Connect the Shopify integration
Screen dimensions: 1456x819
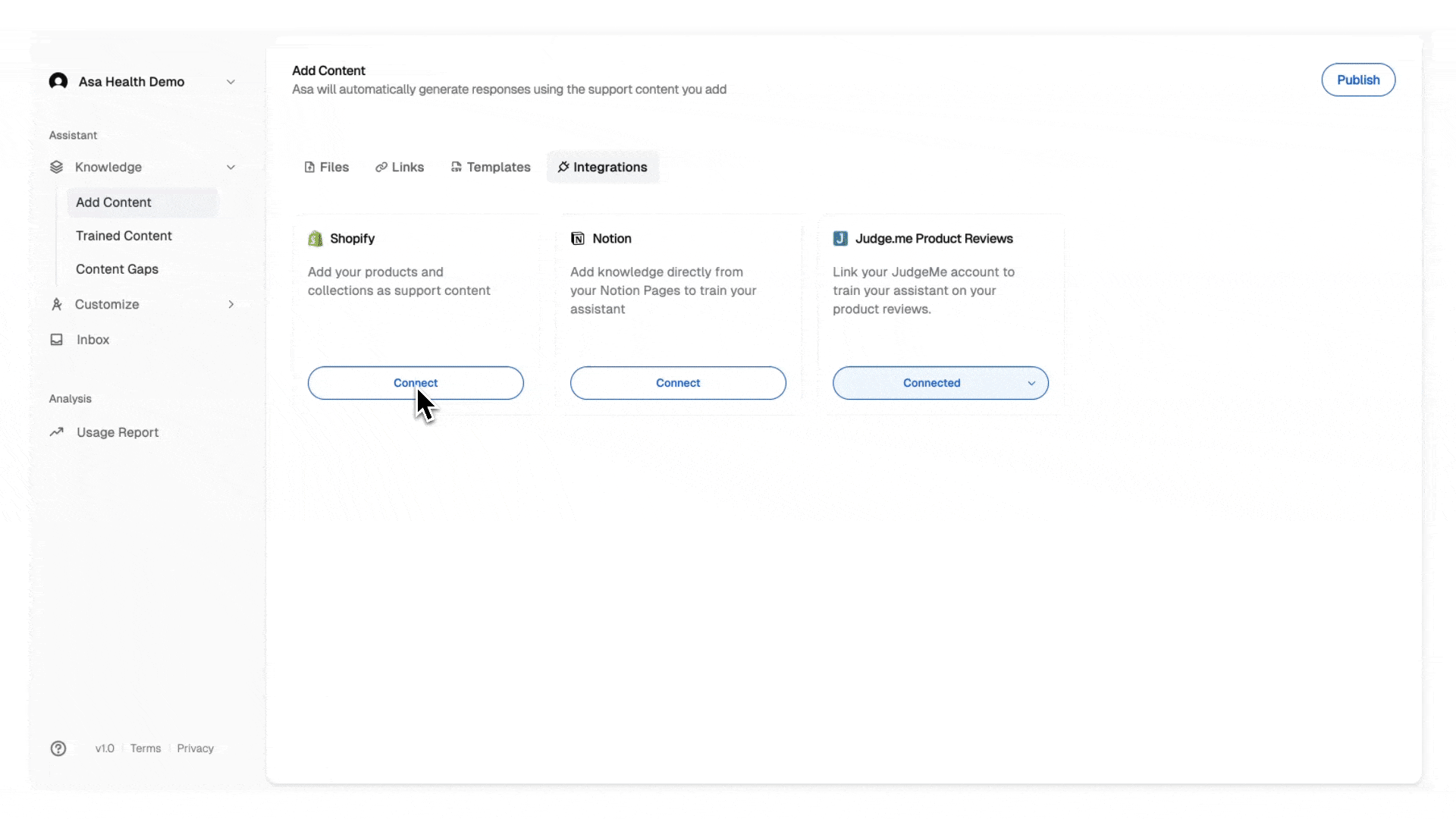coord(416,383)
